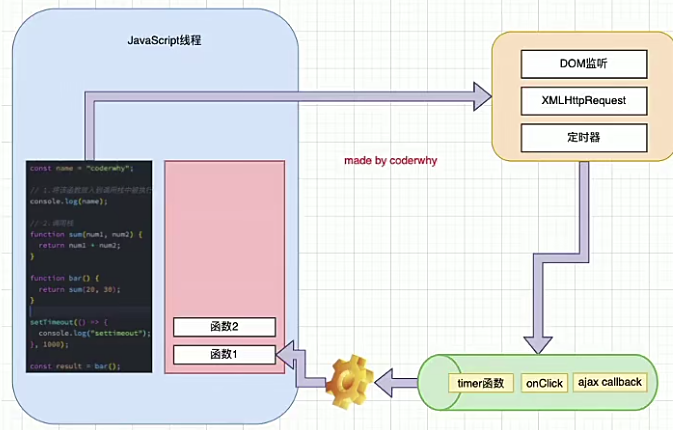The height and width of the screenshot is (430, 673).
Task: Click the 定时器 box
Action: [585, 136]
